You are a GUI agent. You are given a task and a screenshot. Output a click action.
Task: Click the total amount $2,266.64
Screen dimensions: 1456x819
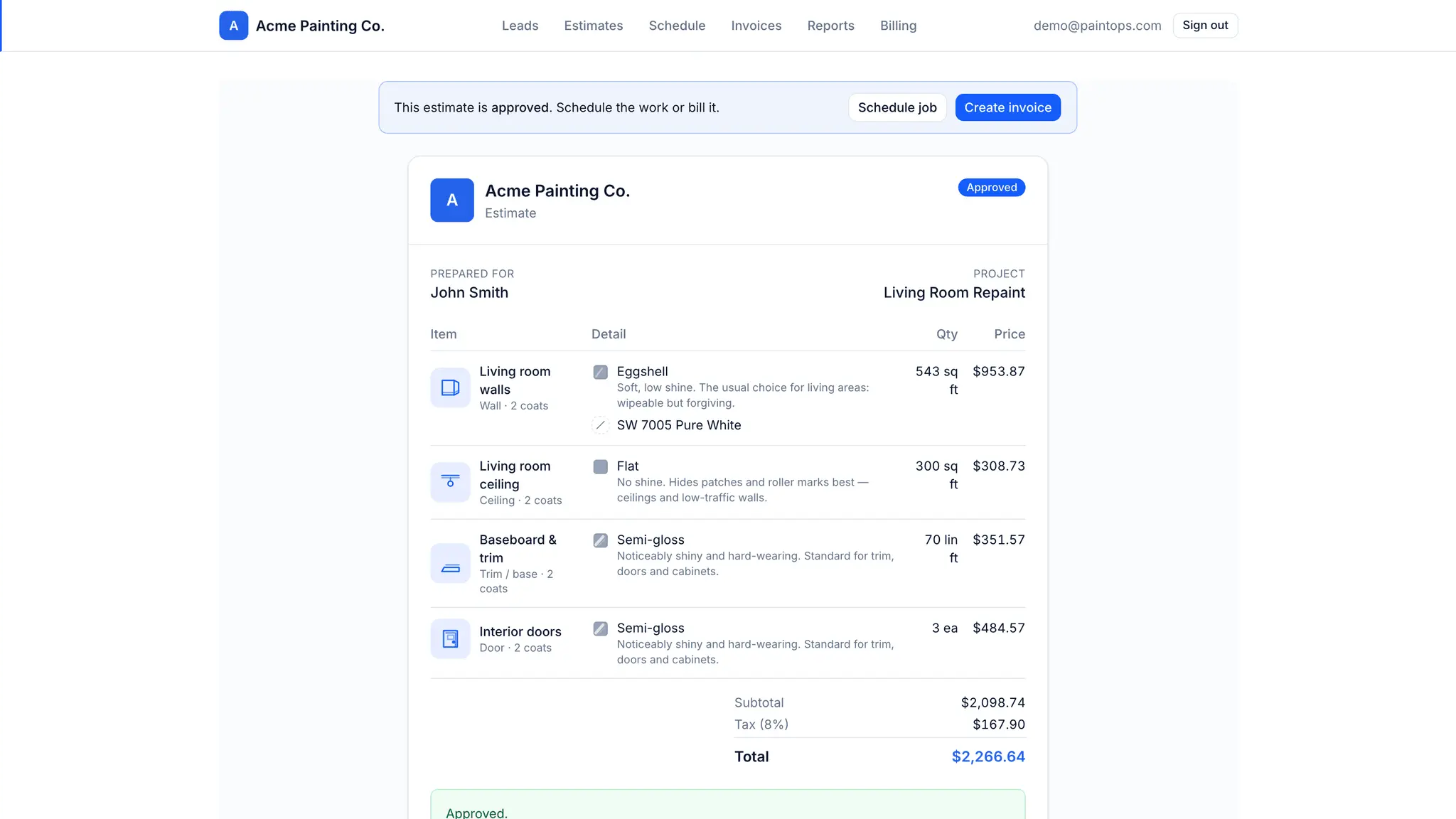coord(988,757)
